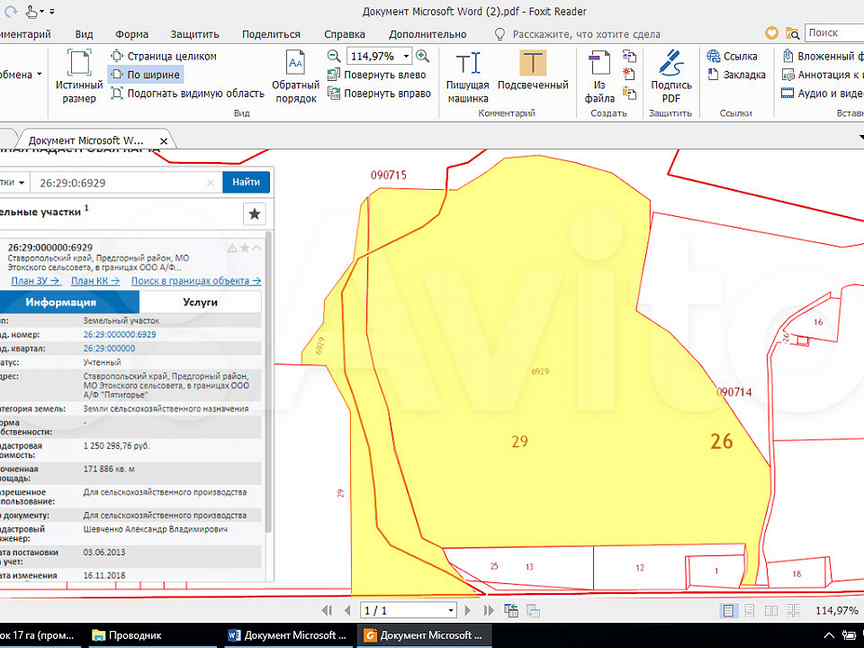864x648 pixels.
Task: Expand the quick access toolbar dropdown arrow
Action: (x=52, y=12)
